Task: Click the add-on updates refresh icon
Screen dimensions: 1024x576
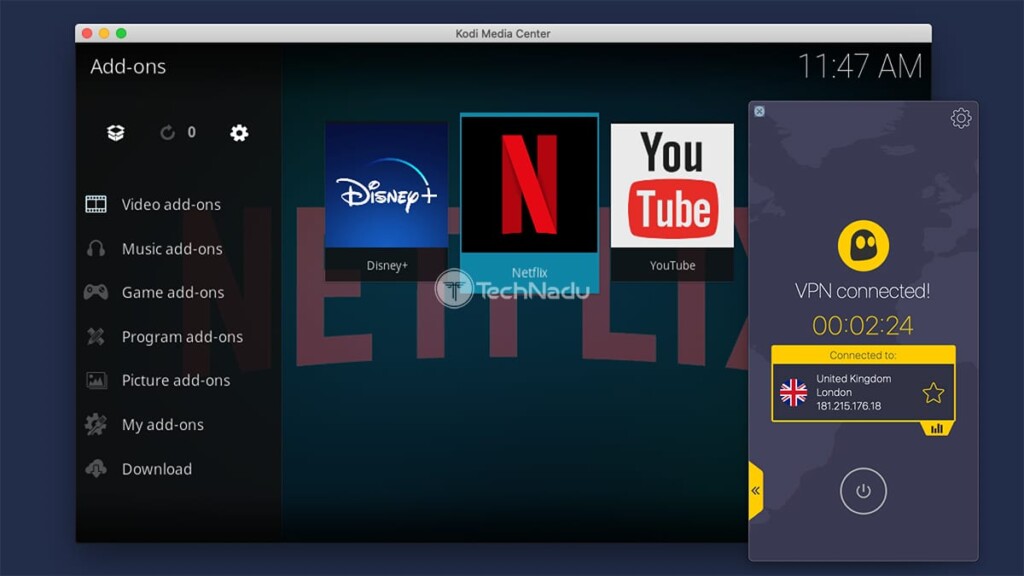Action: point(168,133)
